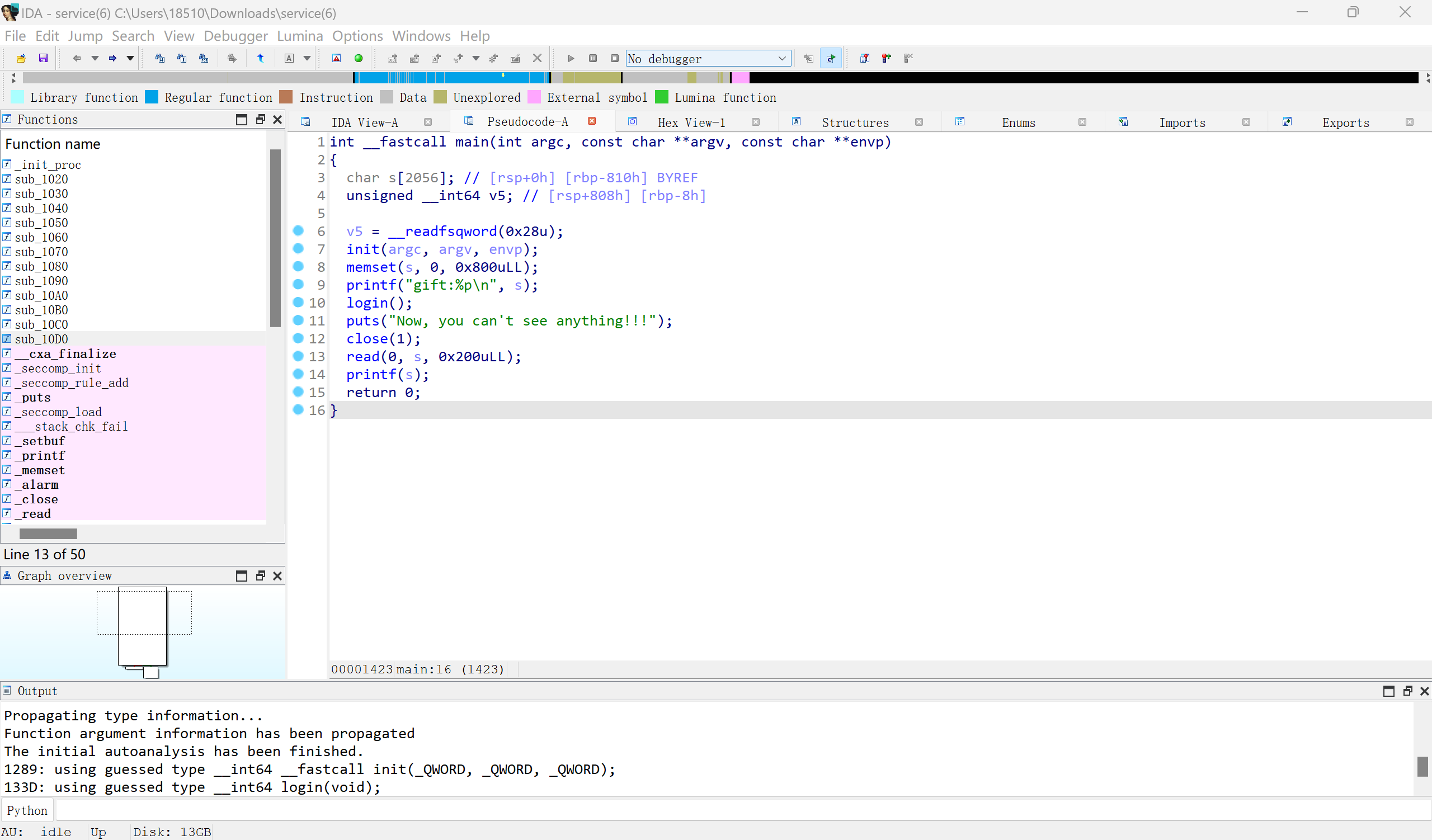The width and height of the screenshot is (1432, 840).
Task: Click the delete breakpoint toolbar icon
Action: pyautogui.click(x=908, y=58)
